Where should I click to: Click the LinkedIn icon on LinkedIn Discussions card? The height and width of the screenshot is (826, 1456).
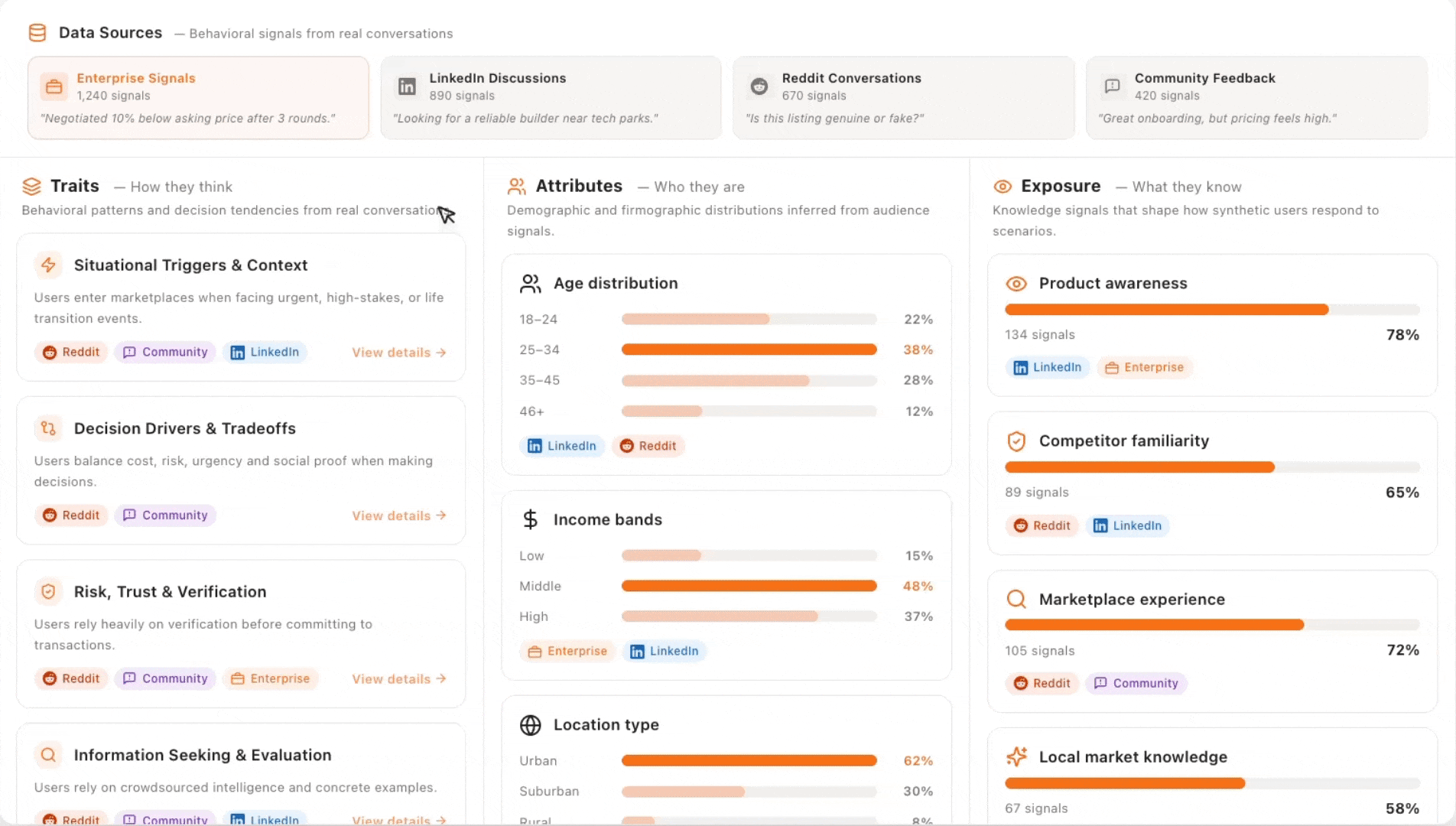click(407, 86)
